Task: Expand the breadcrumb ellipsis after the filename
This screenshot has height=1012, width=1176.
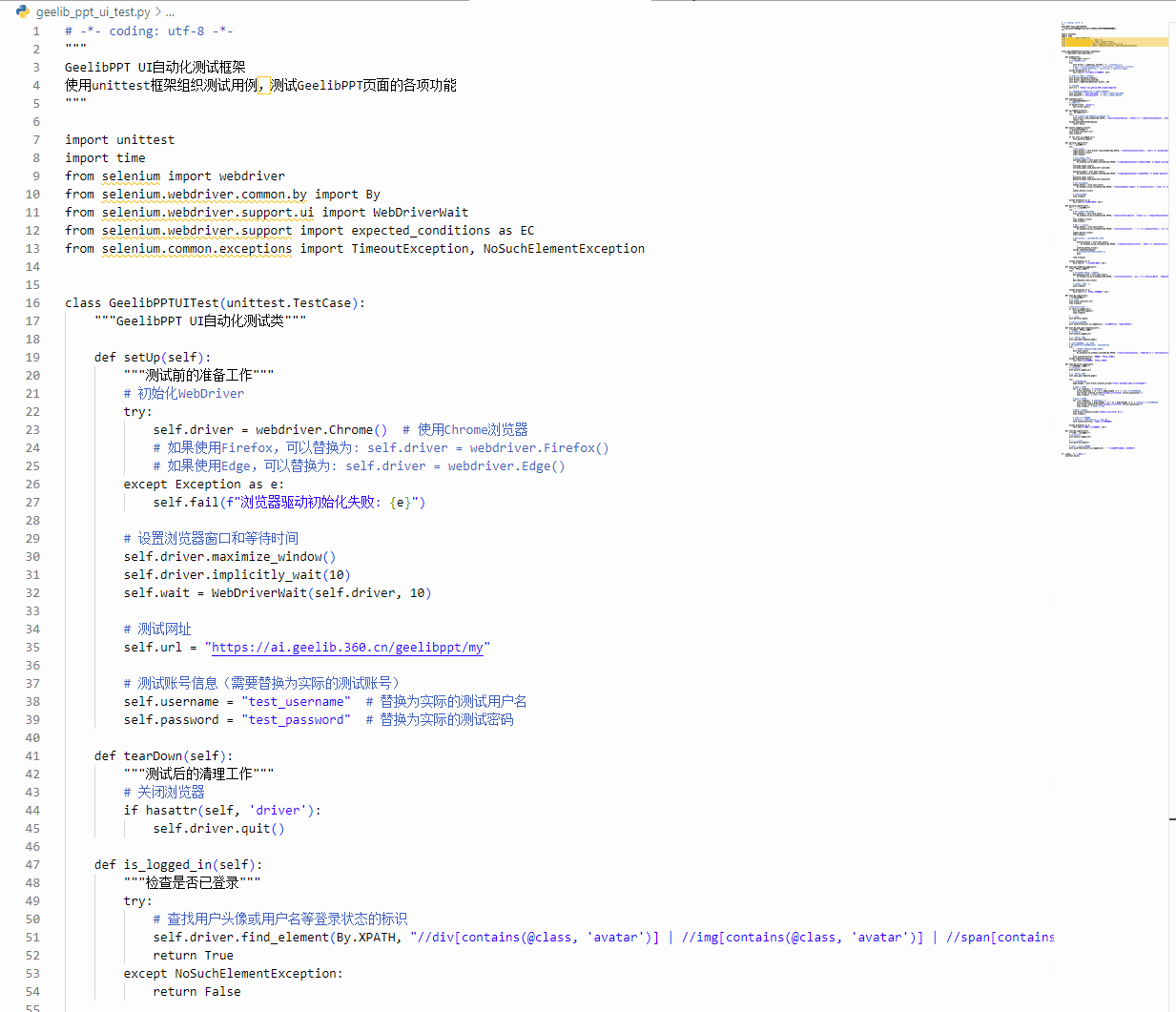Action: coord(170,12)
